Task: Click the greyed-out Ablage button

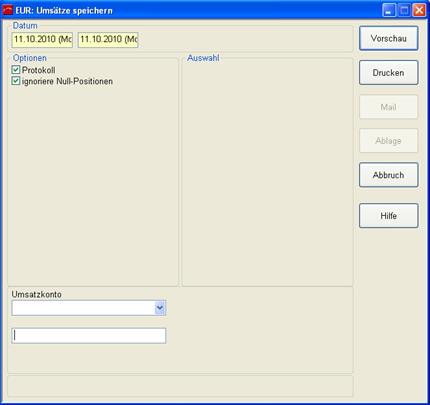Action: pyautogui.click(x=389, y=141)
